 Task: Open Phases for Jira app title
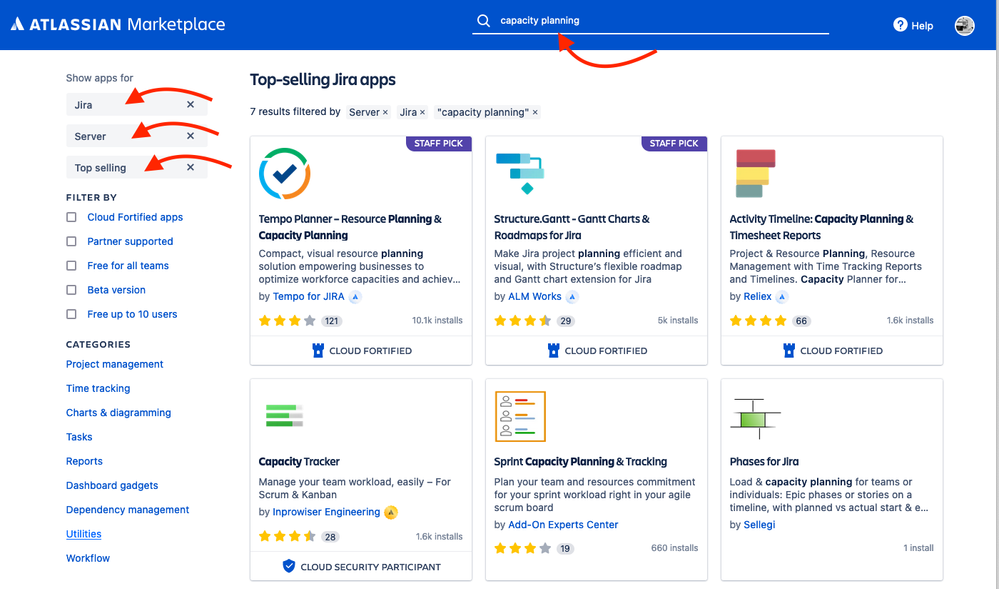pyautogui.click(x=764, y=462)
